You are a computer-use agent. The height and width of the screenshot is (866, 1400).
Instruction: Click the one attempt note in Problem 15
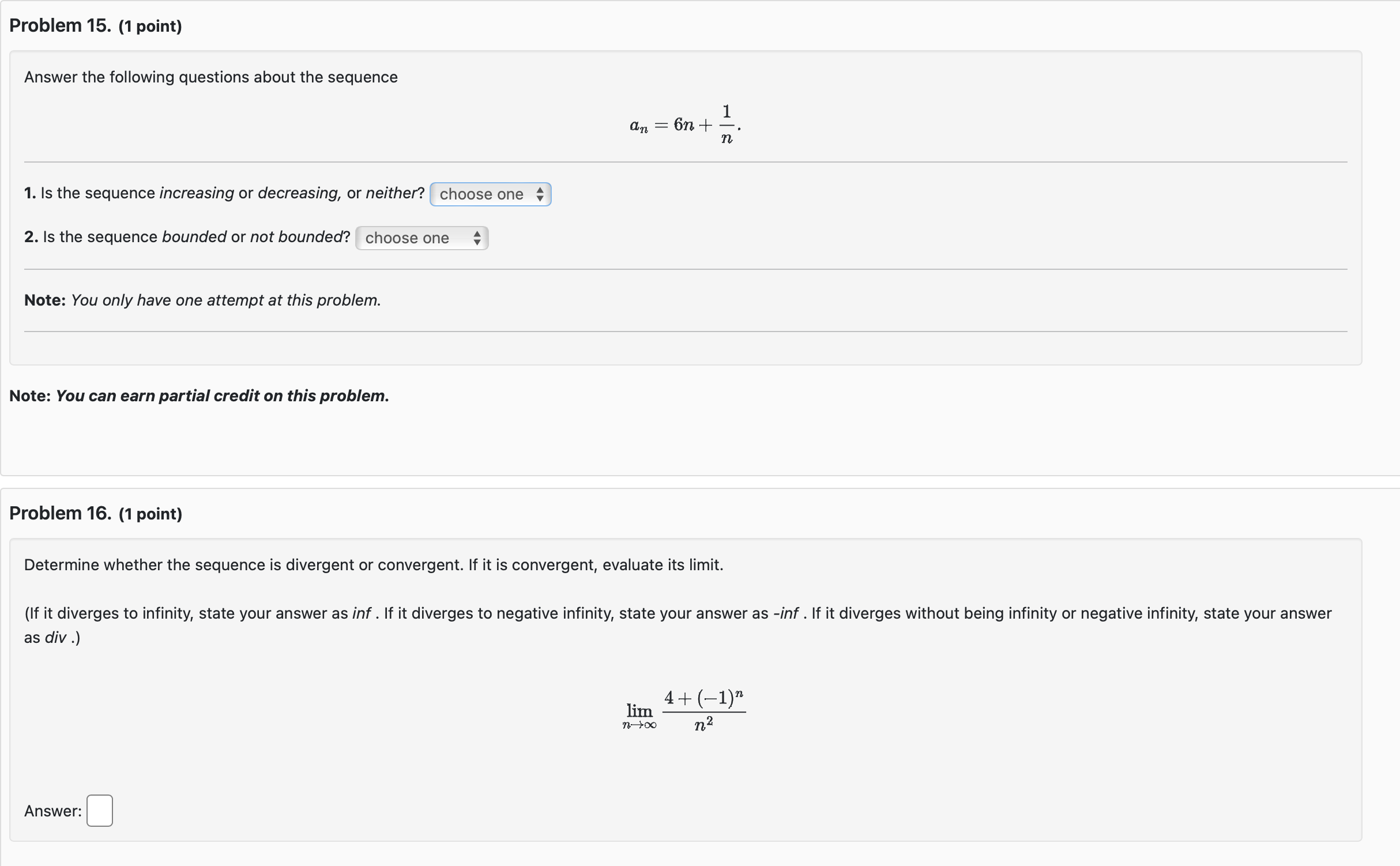pos(202,300)
